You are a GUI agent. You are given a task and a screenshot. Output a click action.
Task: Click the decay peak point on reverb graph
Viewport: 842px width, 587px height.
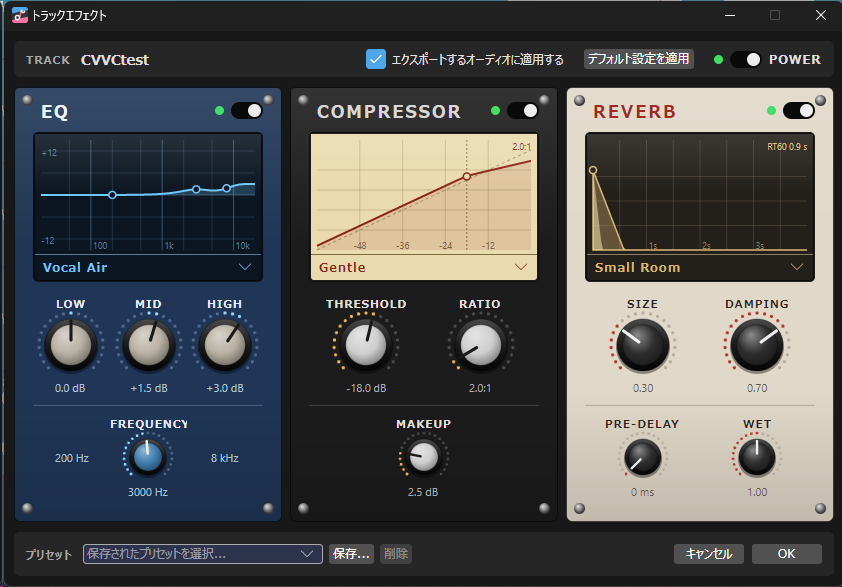[x=593, y=170]
